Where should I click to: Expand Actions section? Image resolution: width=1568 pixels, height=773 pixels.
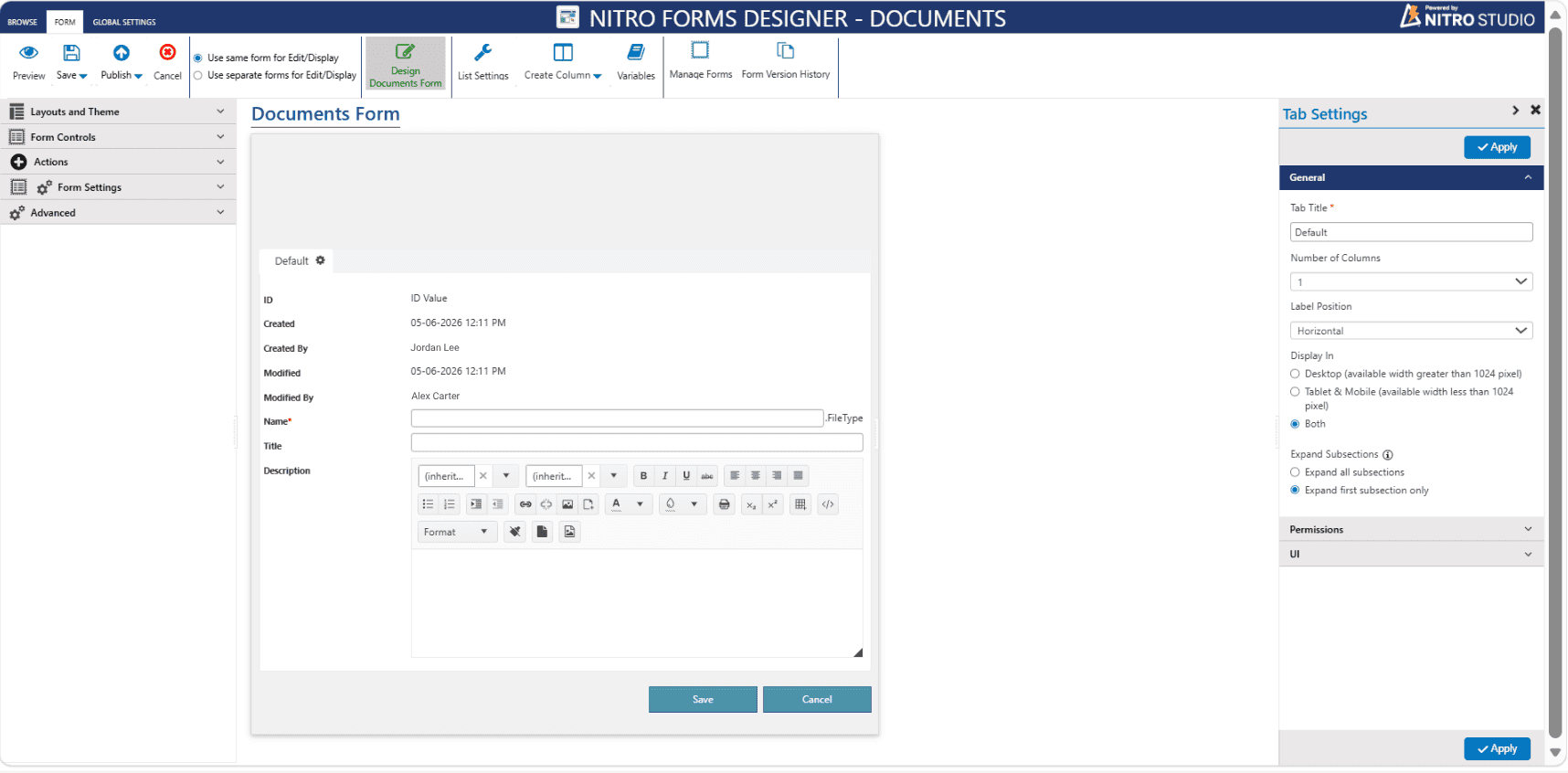coord(118,162)
